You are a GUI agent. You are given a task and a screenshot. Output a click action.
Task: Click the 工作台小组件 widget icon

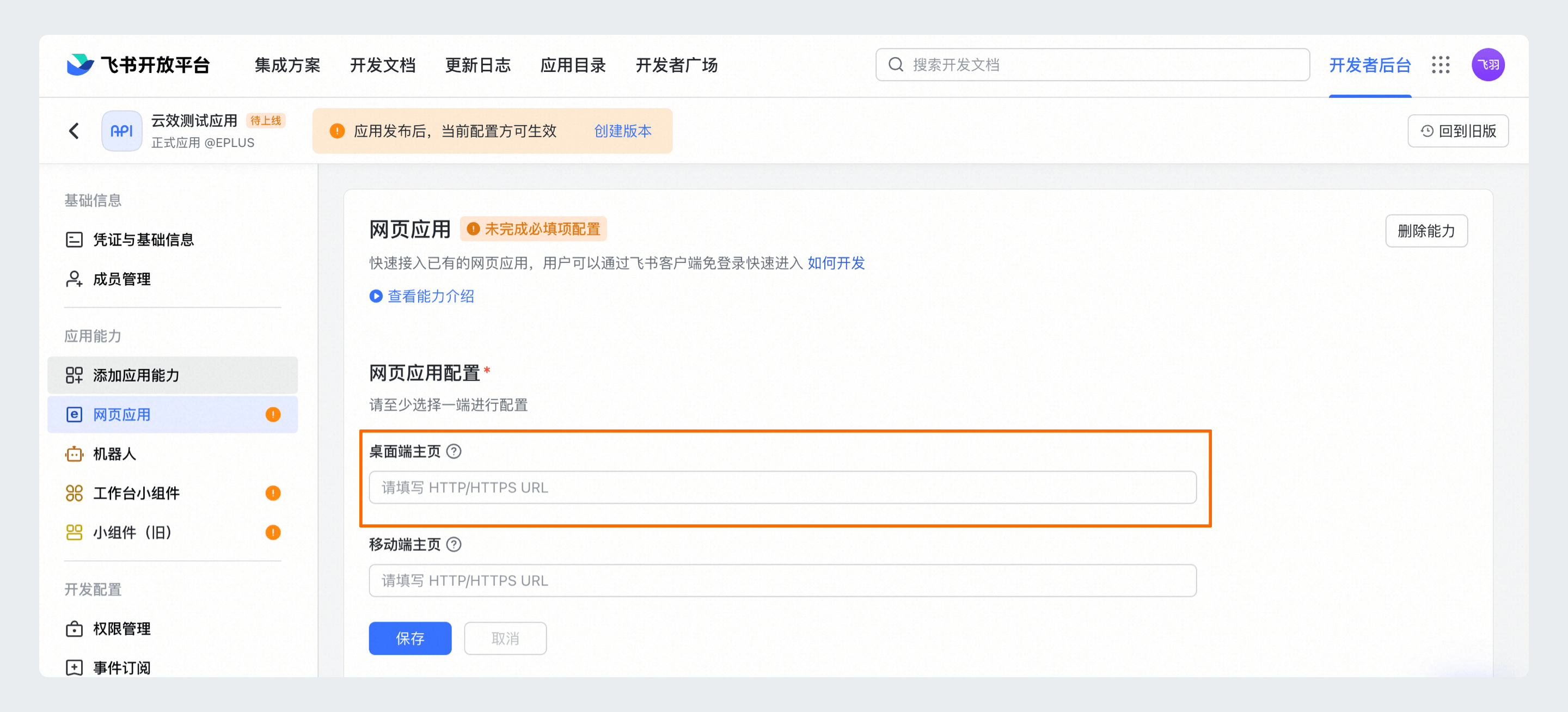click(x=74, y=493)
